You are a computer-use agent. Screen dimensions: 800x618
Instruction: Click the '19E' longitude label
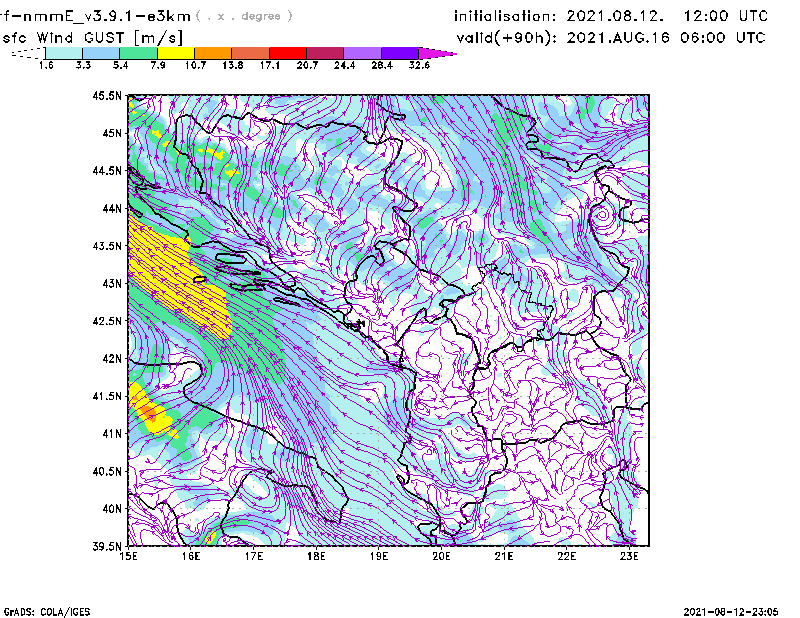click(x=379, y=556)
